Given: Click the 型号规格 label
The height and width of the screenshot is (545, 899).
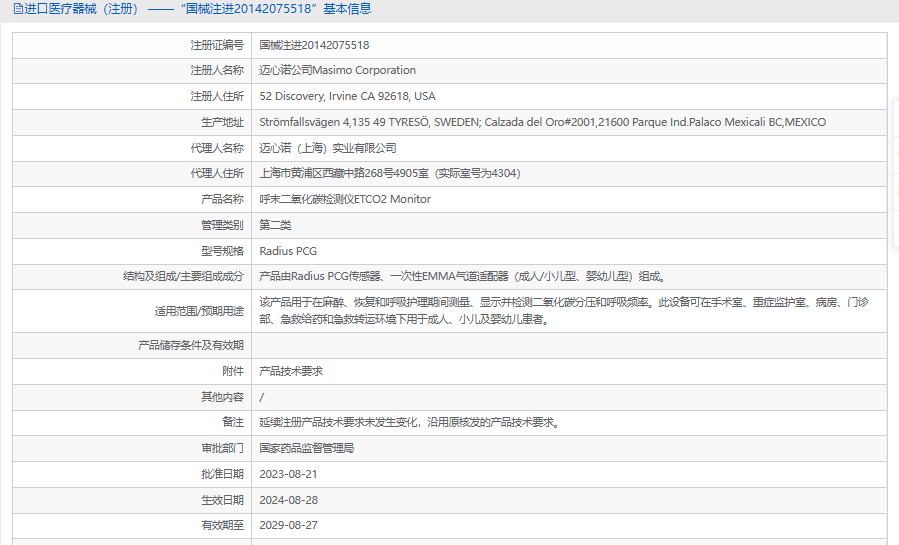Looking at the screenshot, I should (x=222, y=251).
